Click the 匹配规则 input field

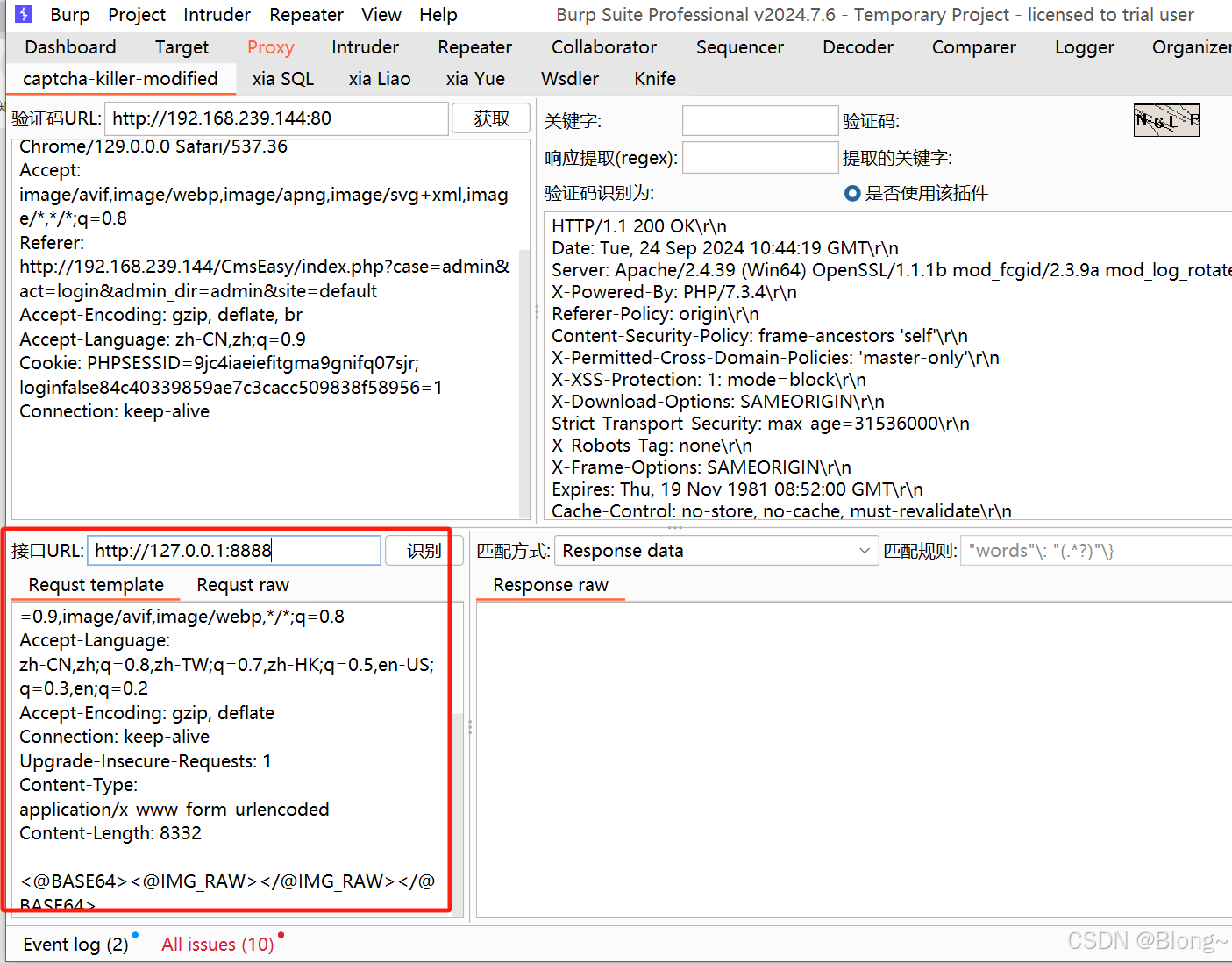1096,551
